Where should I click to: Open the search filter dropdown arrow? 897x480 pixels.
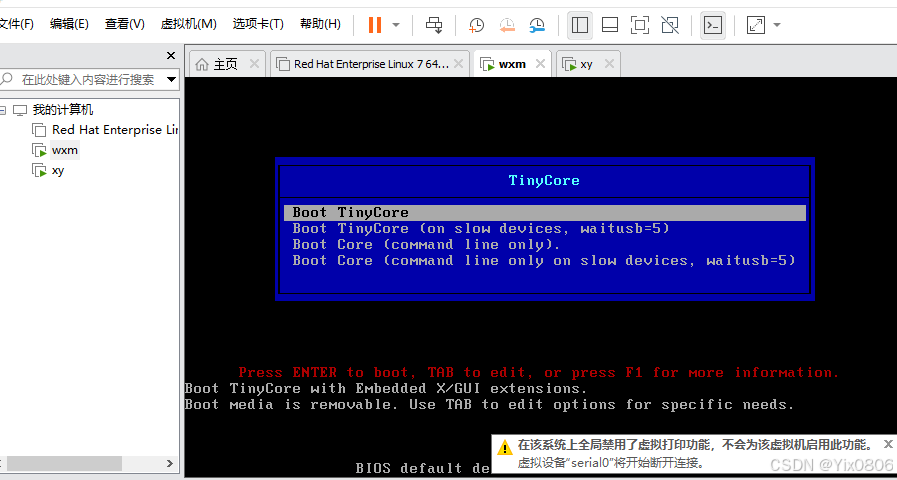click(x=171, y=80)
